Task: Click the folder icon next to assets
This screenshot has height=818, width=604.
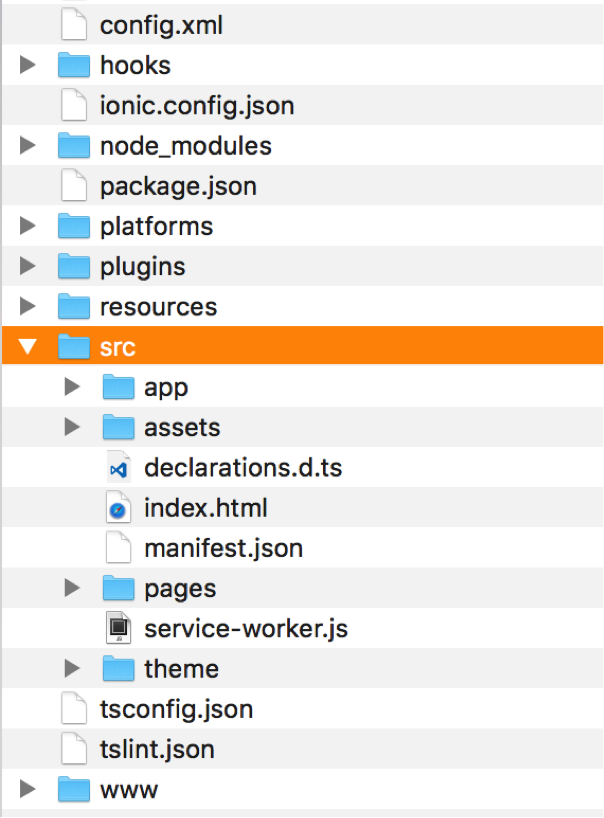Action: coord(118,427)
